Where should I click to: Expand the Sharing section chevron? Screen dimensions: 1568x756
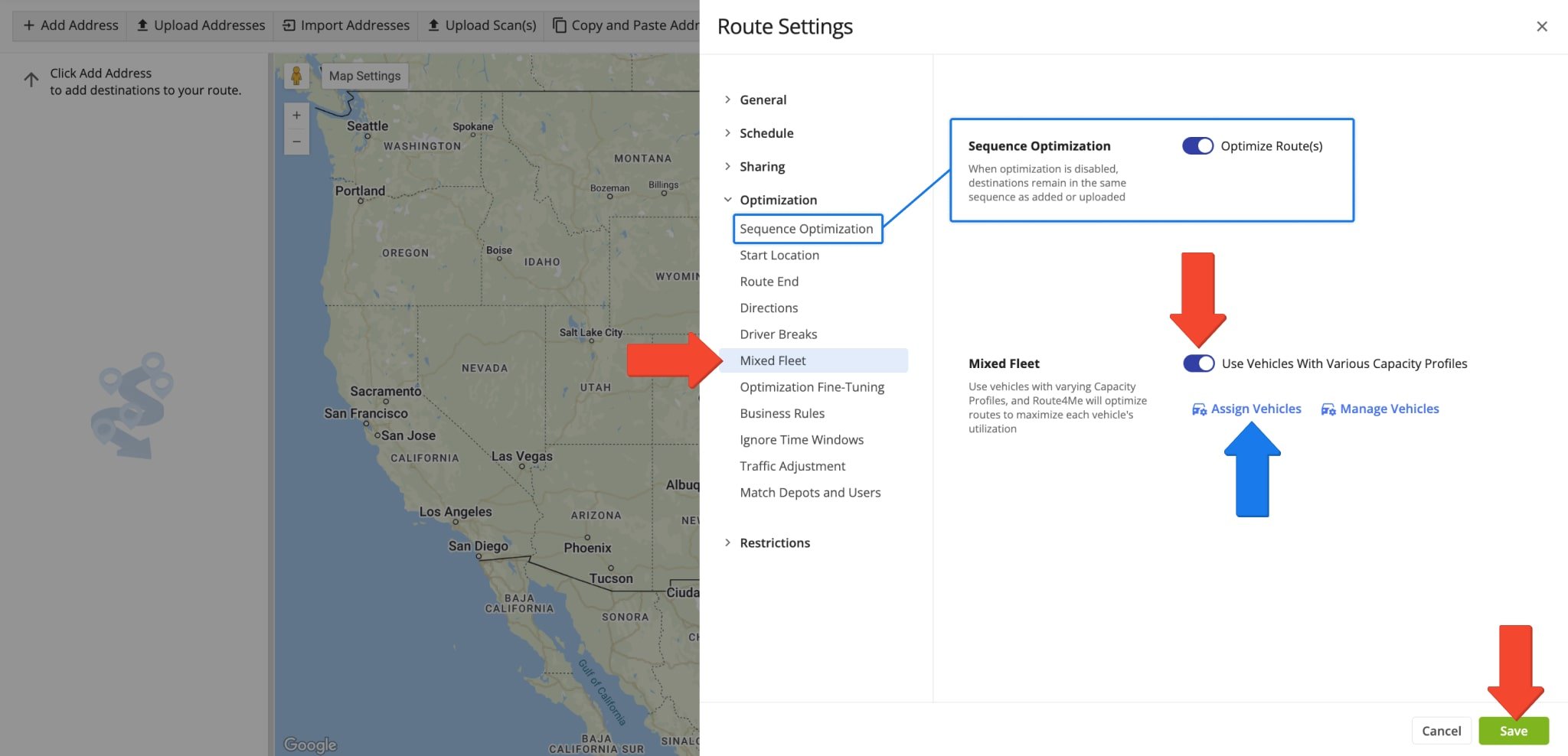point(727,166)
